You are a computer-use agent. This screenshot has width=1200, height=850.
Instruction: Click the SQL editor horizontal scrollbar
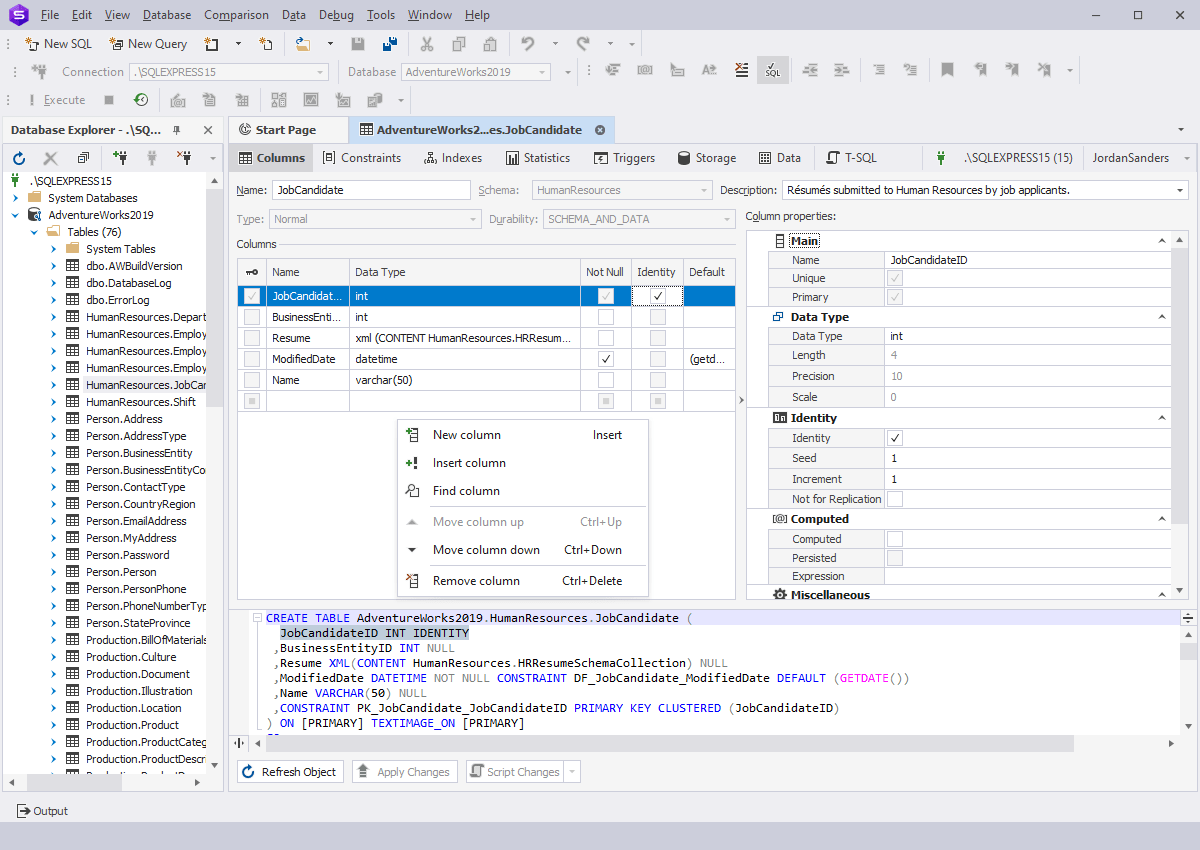pyautogui.click(x=660, y=744)
